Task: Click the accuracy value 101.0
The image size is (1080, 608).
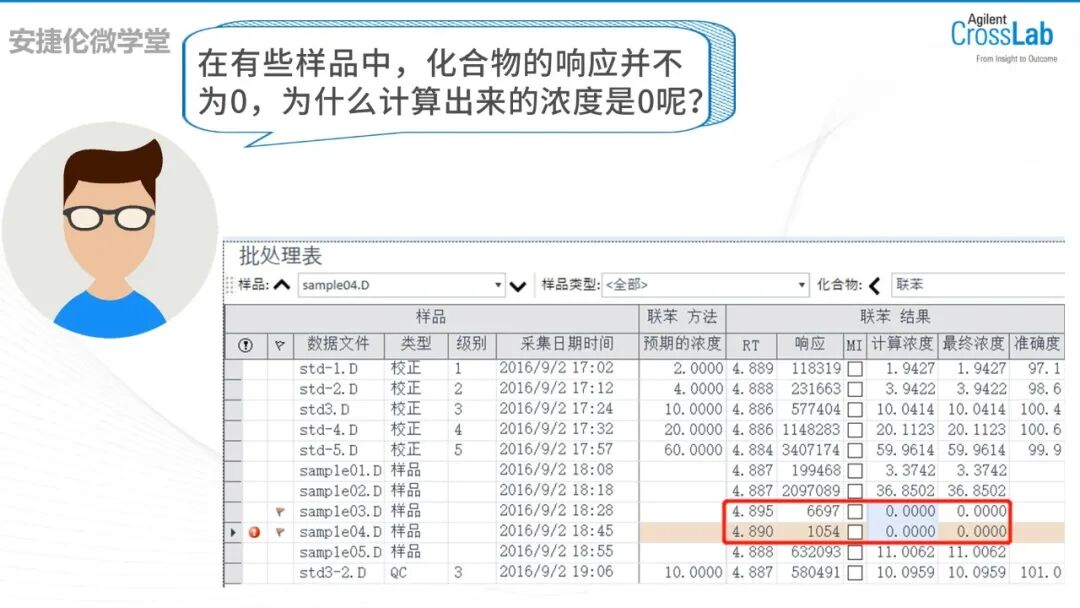Action: point(1041,572)
